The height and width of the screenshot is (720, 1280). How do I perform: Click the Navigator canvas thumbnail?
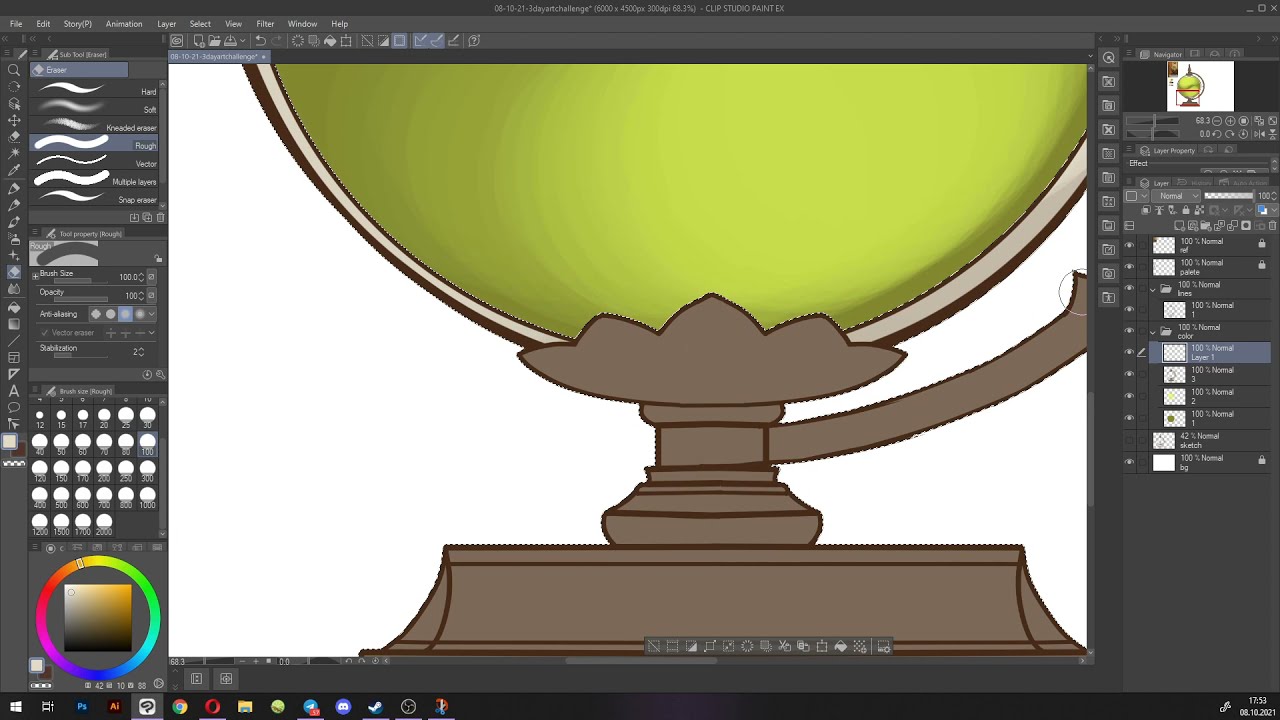pos(1200,86)
